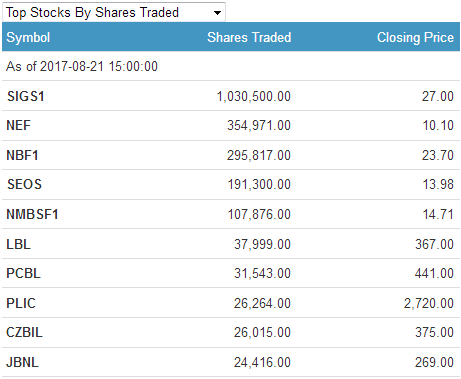This screenshot has width=461, height=379.
Task: Open the PLIC stock symbol link
Action: click(x=21, y=303)
